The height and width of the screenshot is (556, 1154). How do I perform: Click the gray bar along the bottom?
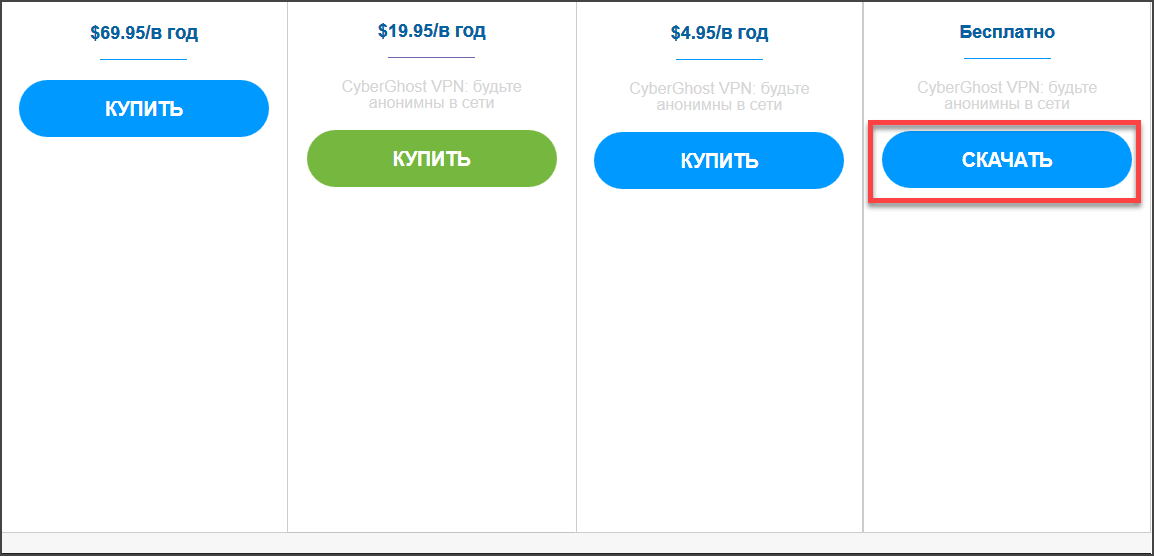click(x=576, y=542)
